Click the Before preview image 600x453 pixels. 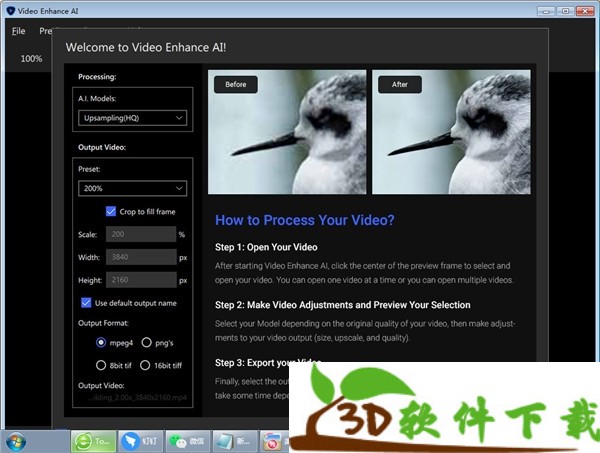(x=287, y=132)
